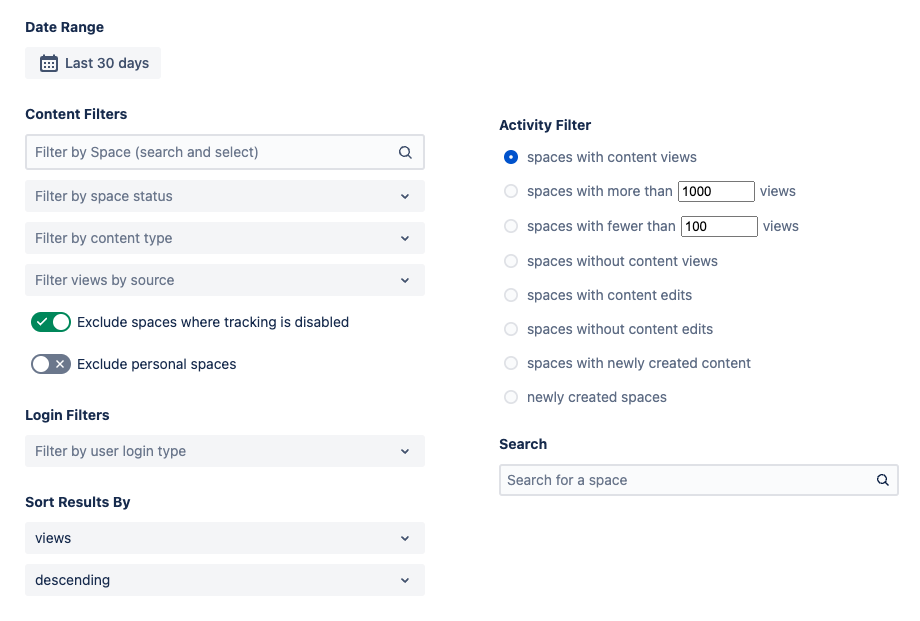Click the chevron on Filter views by source
This screenshot has height=621, width=920.
point(405,281)
